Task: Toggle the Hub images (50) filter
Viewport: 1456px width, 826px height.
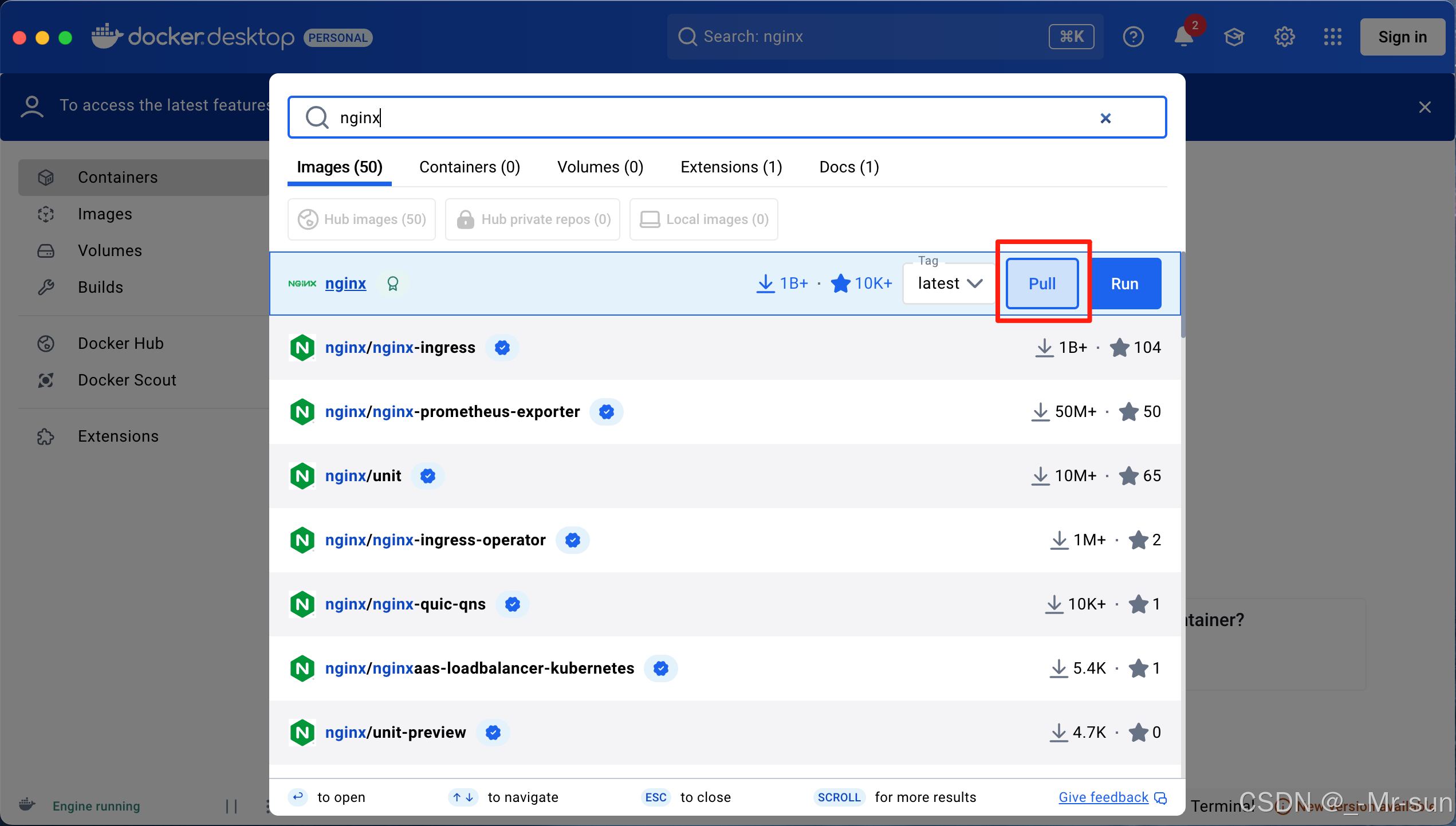Action: (x=361, y=219)
